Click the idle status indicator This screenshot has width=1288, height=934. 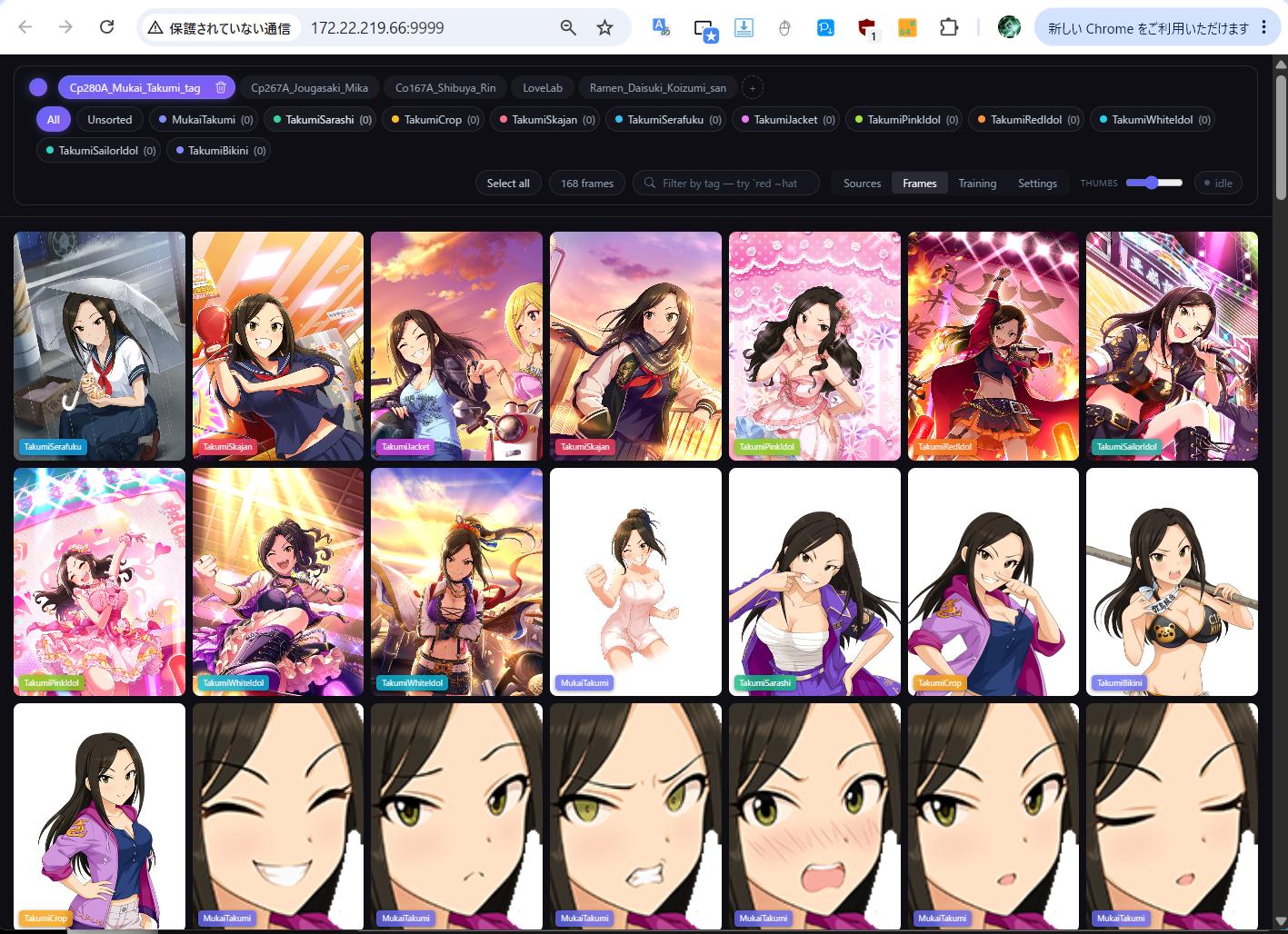click(x=1218, y=184)
